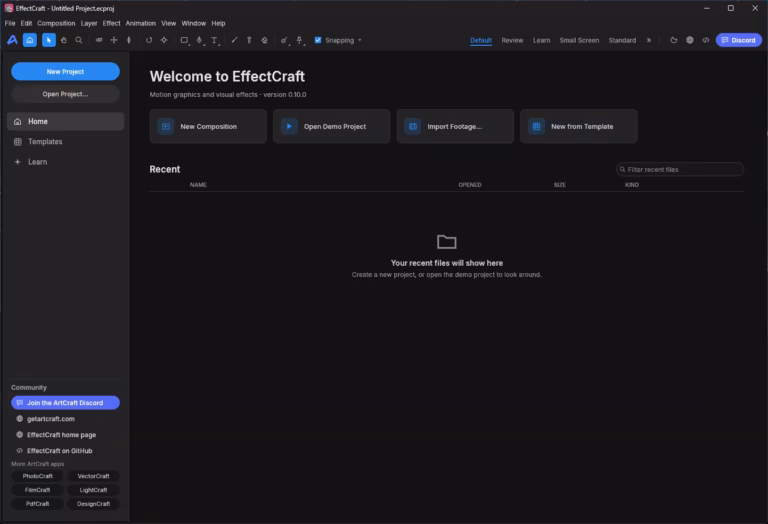Open the Window menu
768x524 pixels.
193,23
